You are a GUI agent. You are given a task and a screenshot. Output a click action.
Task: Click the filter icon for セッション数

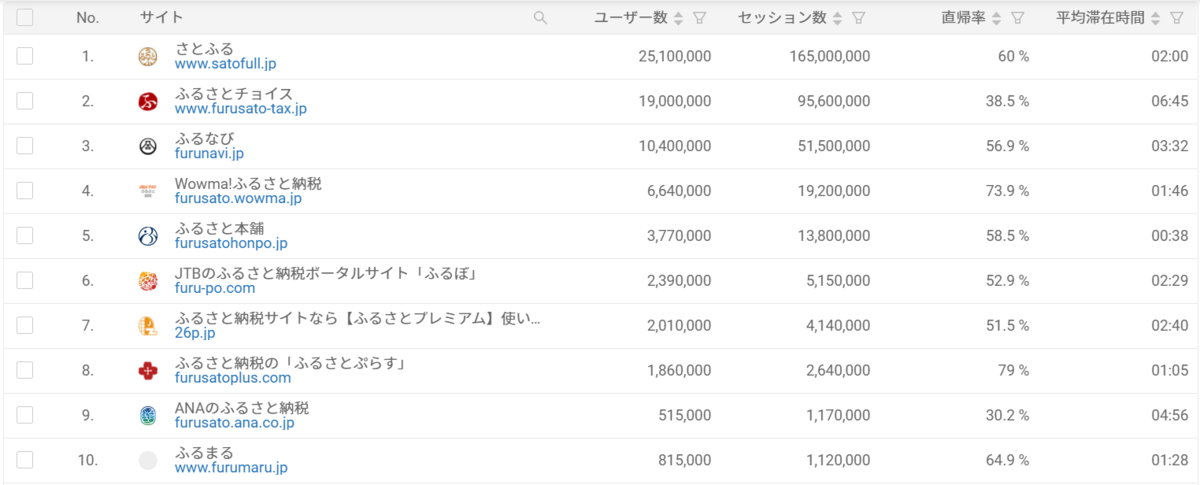tap(859, 18)
